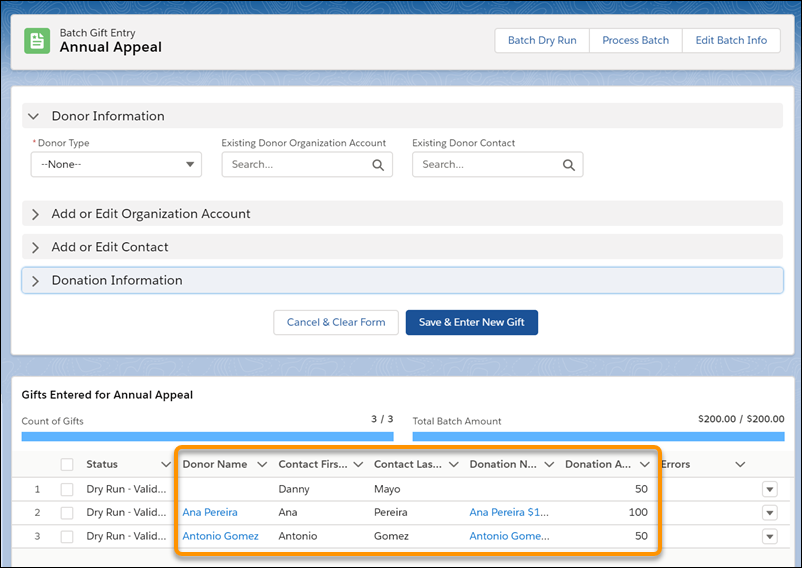Open the Donor Type dropdown

116,164
